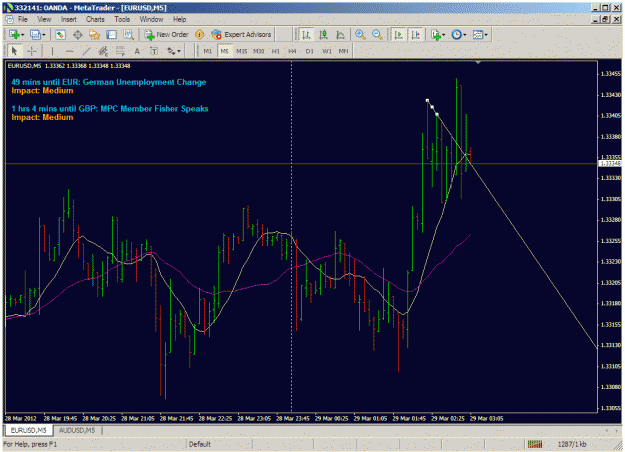Open the Tools menu
This screenshot has width=625, height=452.
(x=122, y=19)
